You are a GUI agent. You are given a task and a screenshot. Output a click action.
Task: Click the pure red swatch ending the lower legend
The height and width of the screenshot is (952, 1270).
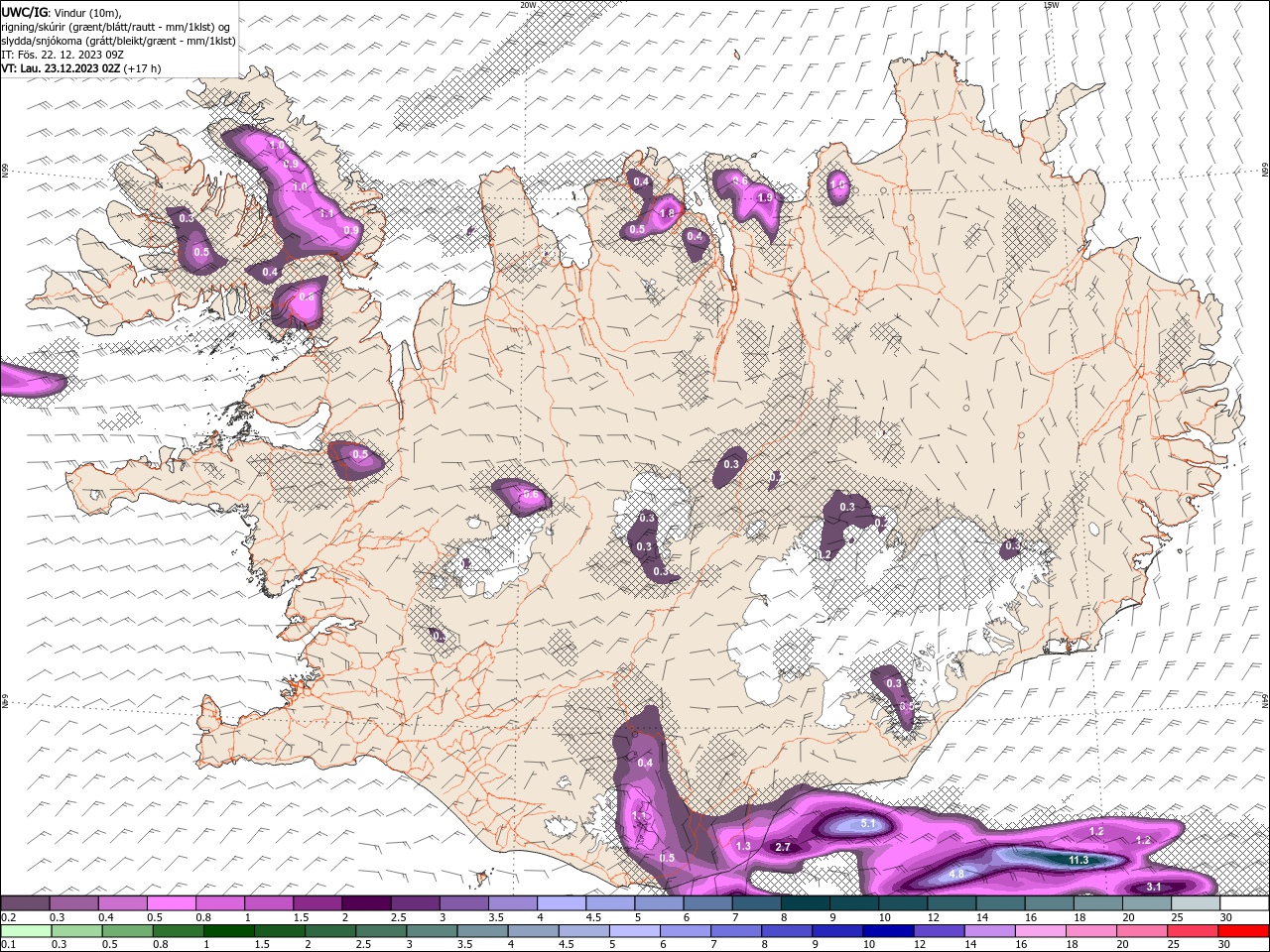(1243, 931)
